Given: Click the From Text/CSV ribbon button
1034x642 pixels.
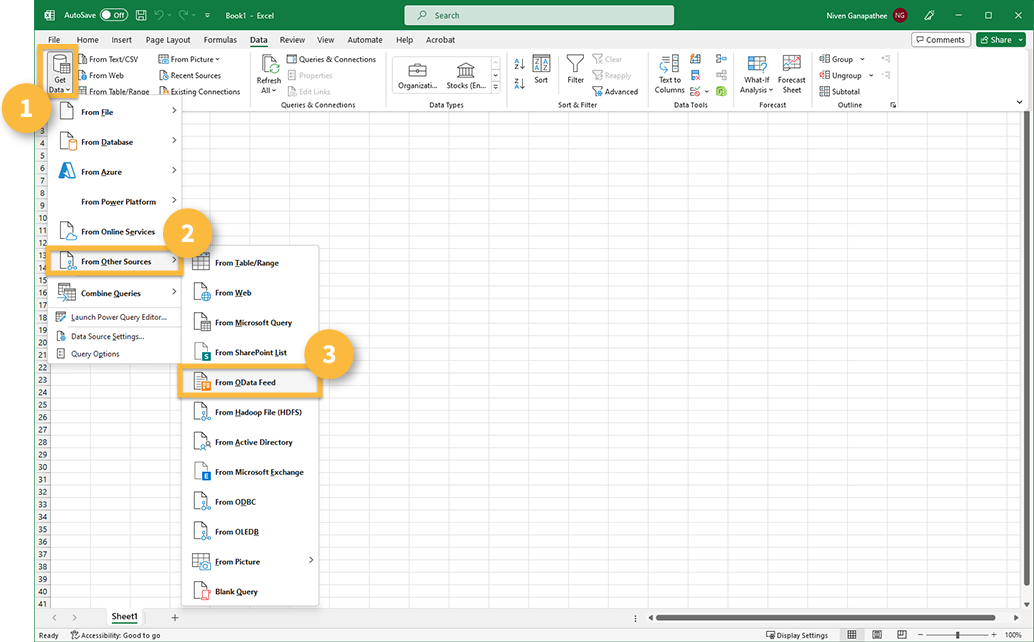Looking at the screenshot, I should tap(108, 59).
